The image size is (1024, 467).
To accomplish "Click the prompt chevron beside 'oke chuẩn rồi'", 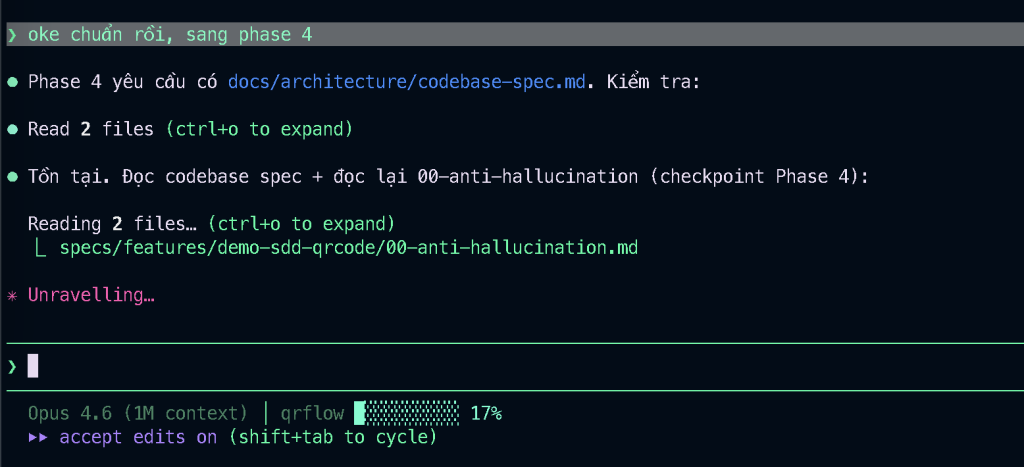I will (12, 35).
